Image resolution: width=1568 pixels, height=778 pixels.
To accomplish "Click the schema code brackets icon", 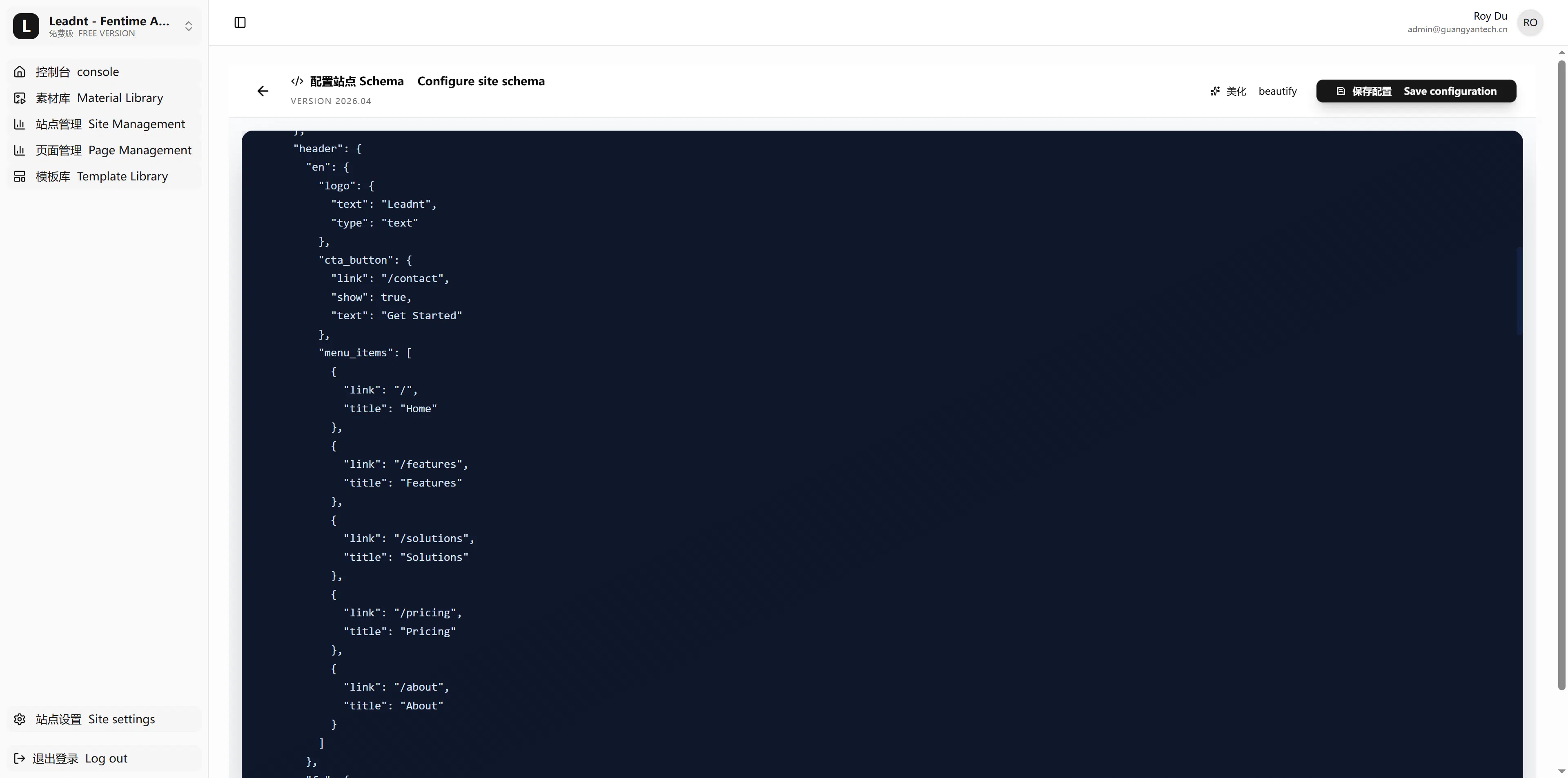I will pyautogui.click(x=297, y=81).
